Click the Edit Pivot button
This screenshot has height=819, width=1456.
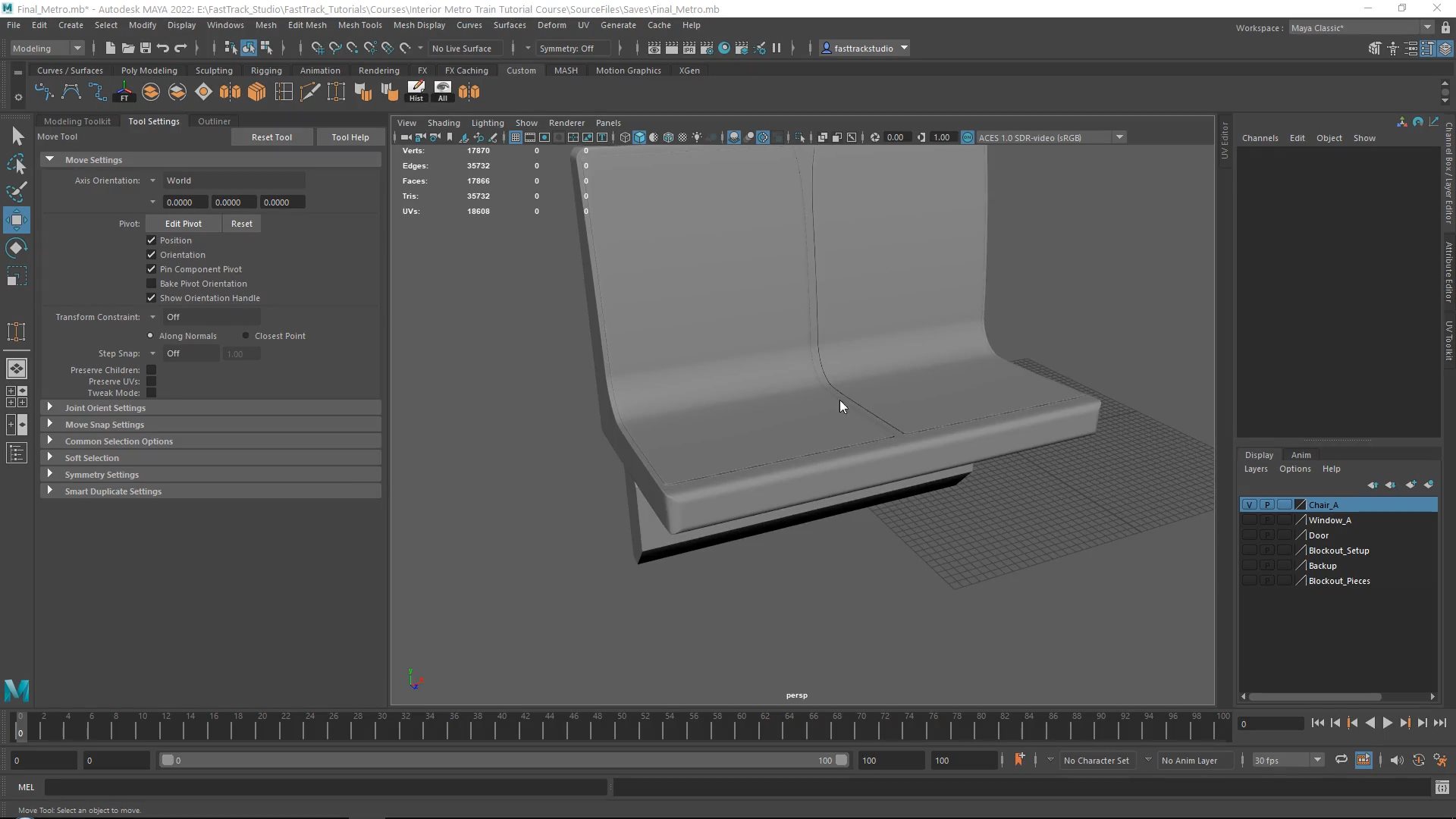pyautogui.click(x=183, y=224)
